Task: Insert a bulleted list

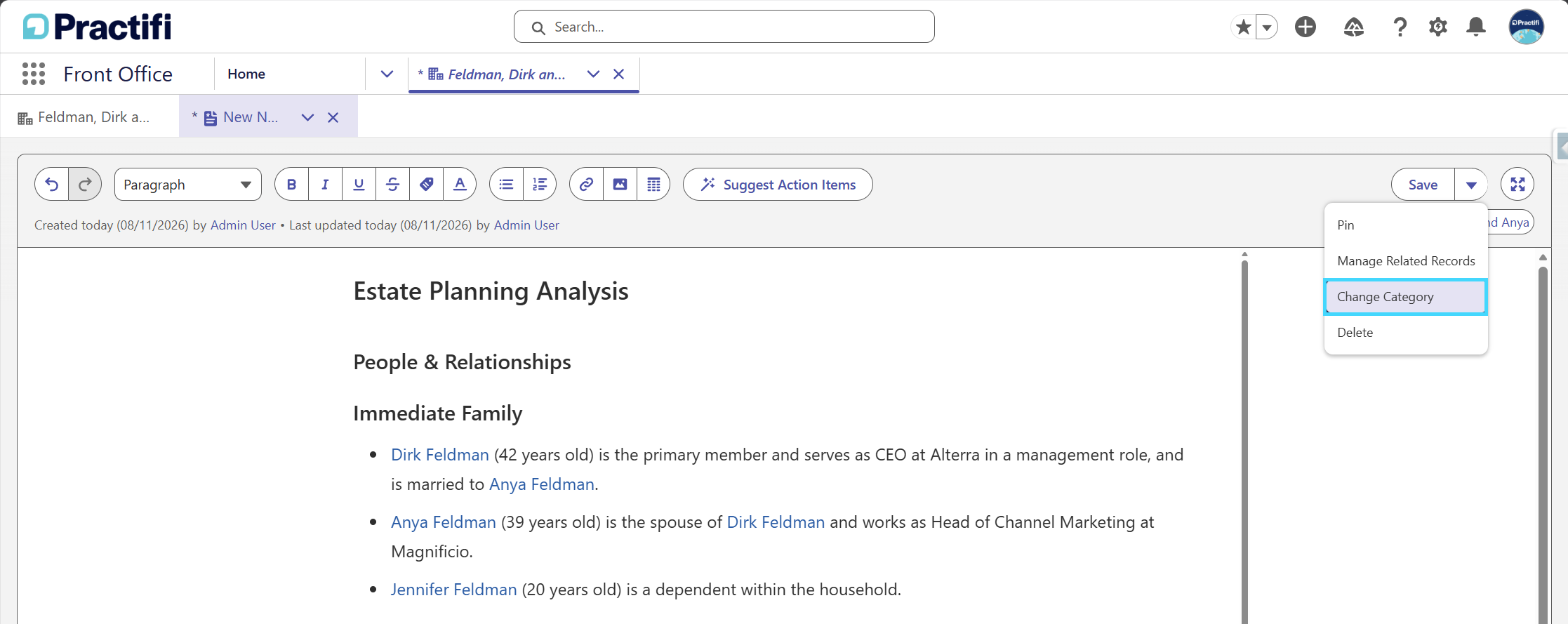Action: click(506, 185)
